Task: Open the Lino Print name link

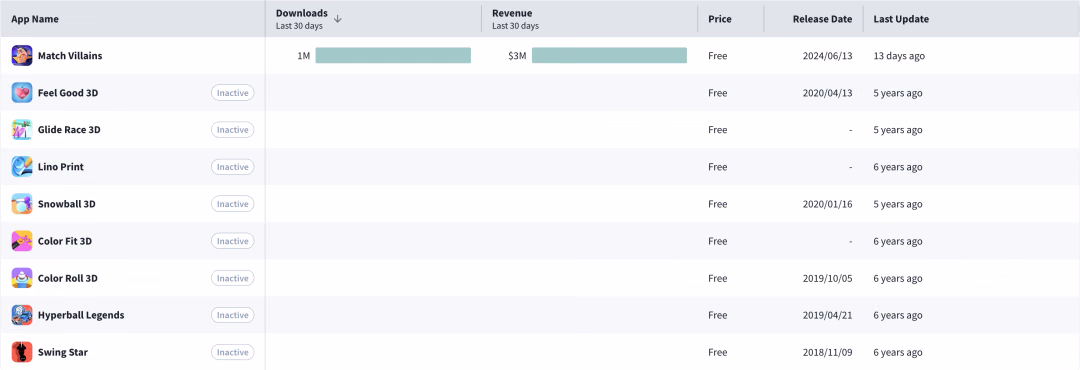Action: coord(61,167)
